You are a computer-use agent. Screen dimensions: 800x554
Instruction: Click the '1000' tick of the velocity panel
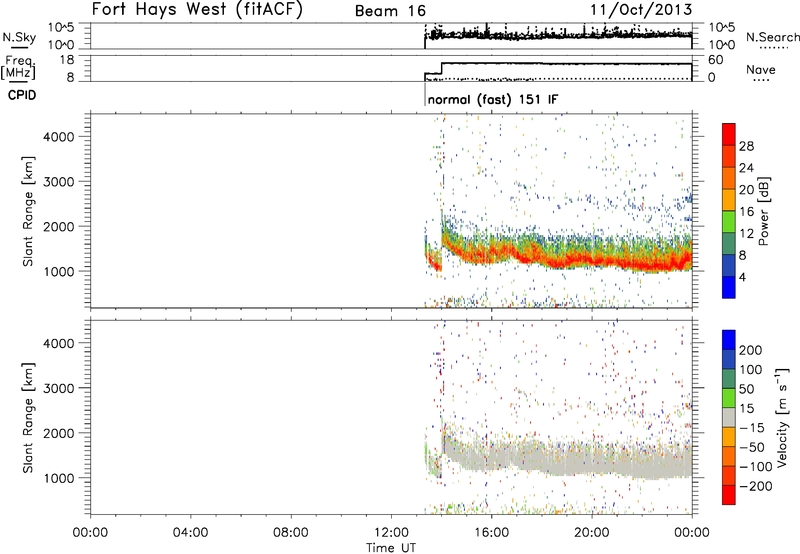pyautogui.click(x=59, y=478)
